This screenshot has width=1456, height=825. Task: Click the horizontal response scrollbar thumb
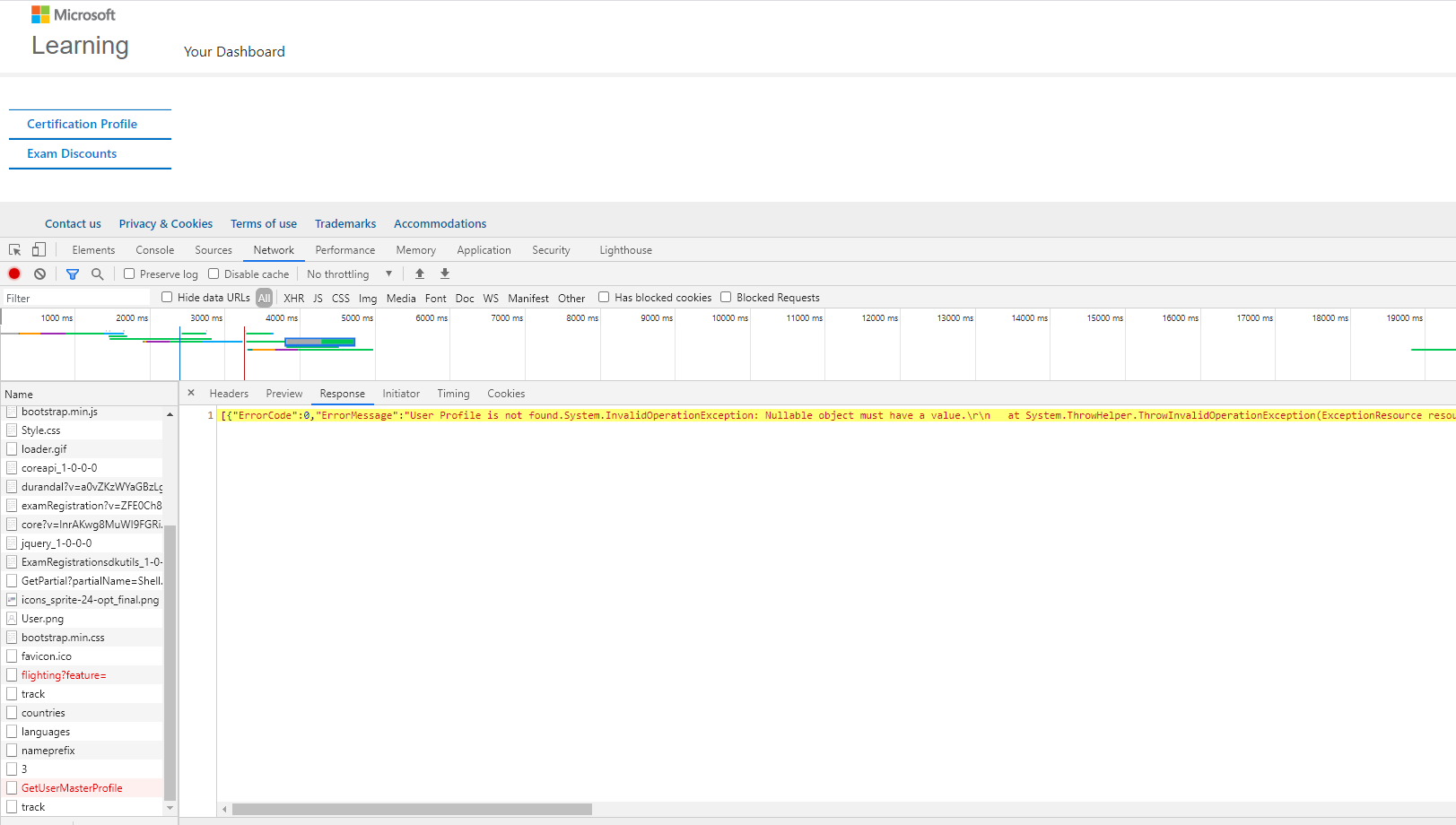point(412,809)
